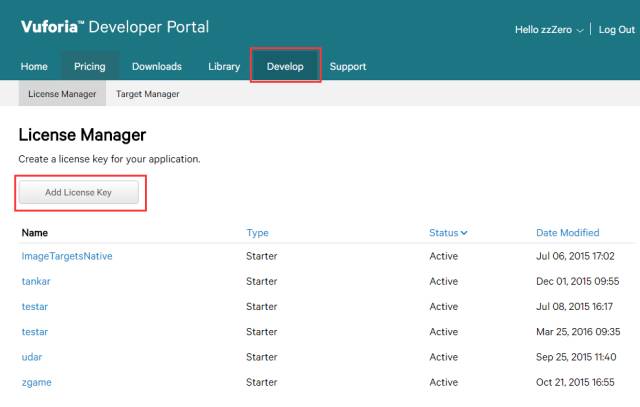The width and height of the screenshot is (640, 407).
Task: Select the License Manager sub-tab
Action: coord(62,93)
